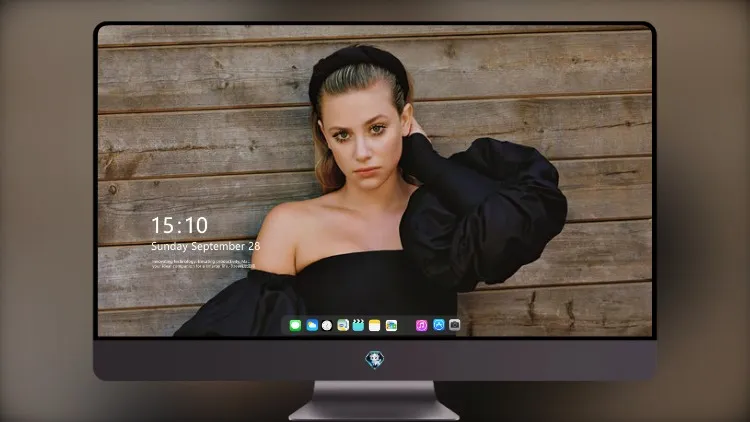Click the logo on monitor chin

375,360
